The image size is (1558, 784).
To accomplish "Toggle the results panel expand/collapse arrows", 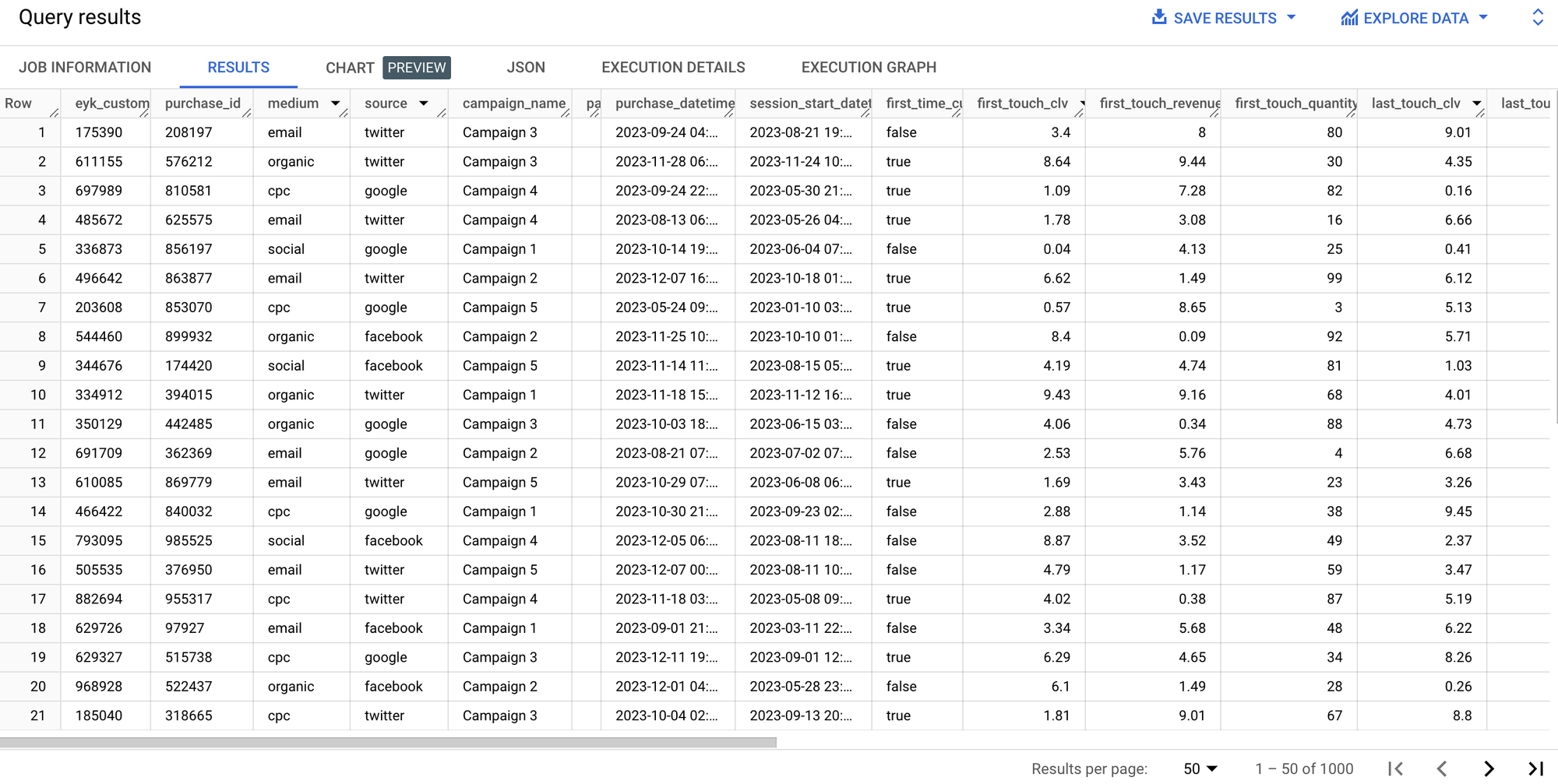I will [1538, 17].
